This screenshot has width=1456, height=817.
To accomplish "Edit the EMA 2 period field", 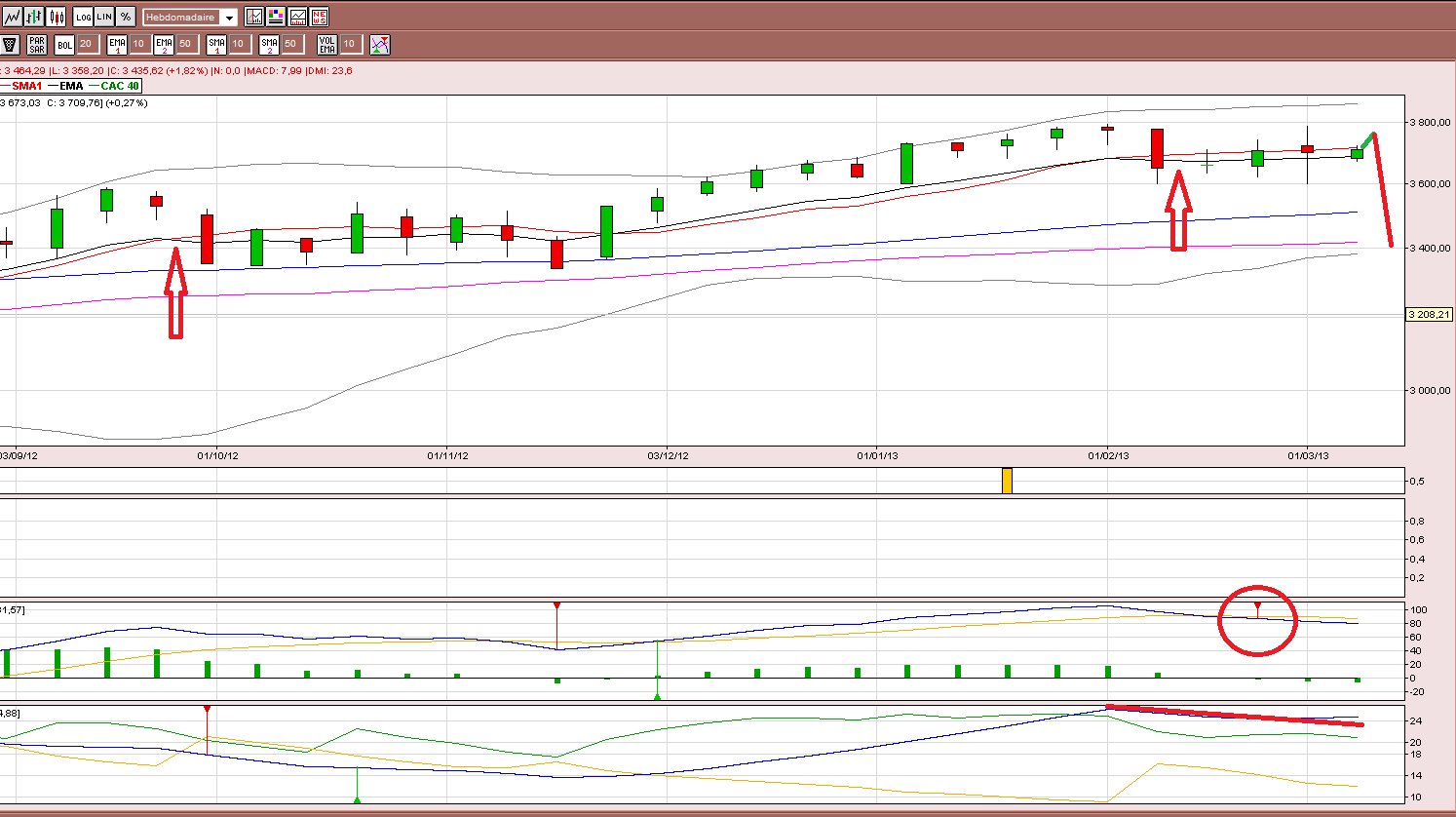I will 187,45.
